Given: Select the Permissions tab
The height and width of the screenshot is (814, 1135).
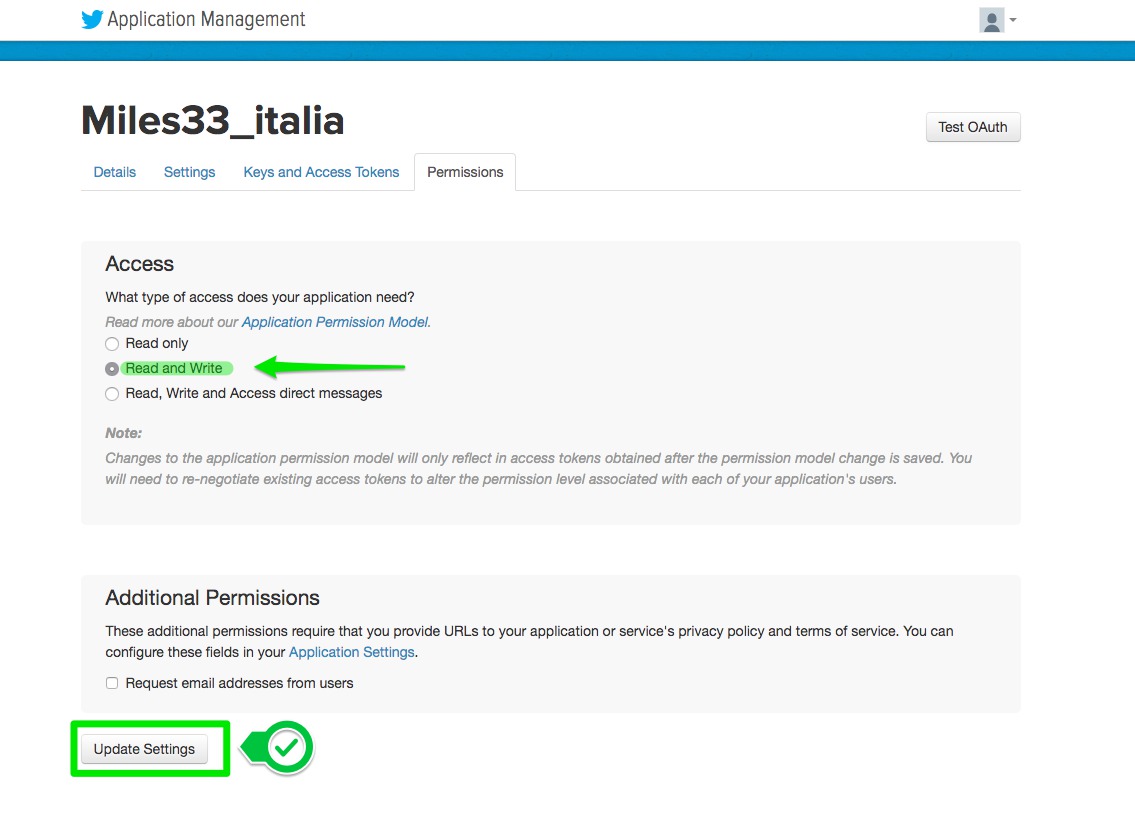Looking at the screenshot, I should click(x=465, y=172).
